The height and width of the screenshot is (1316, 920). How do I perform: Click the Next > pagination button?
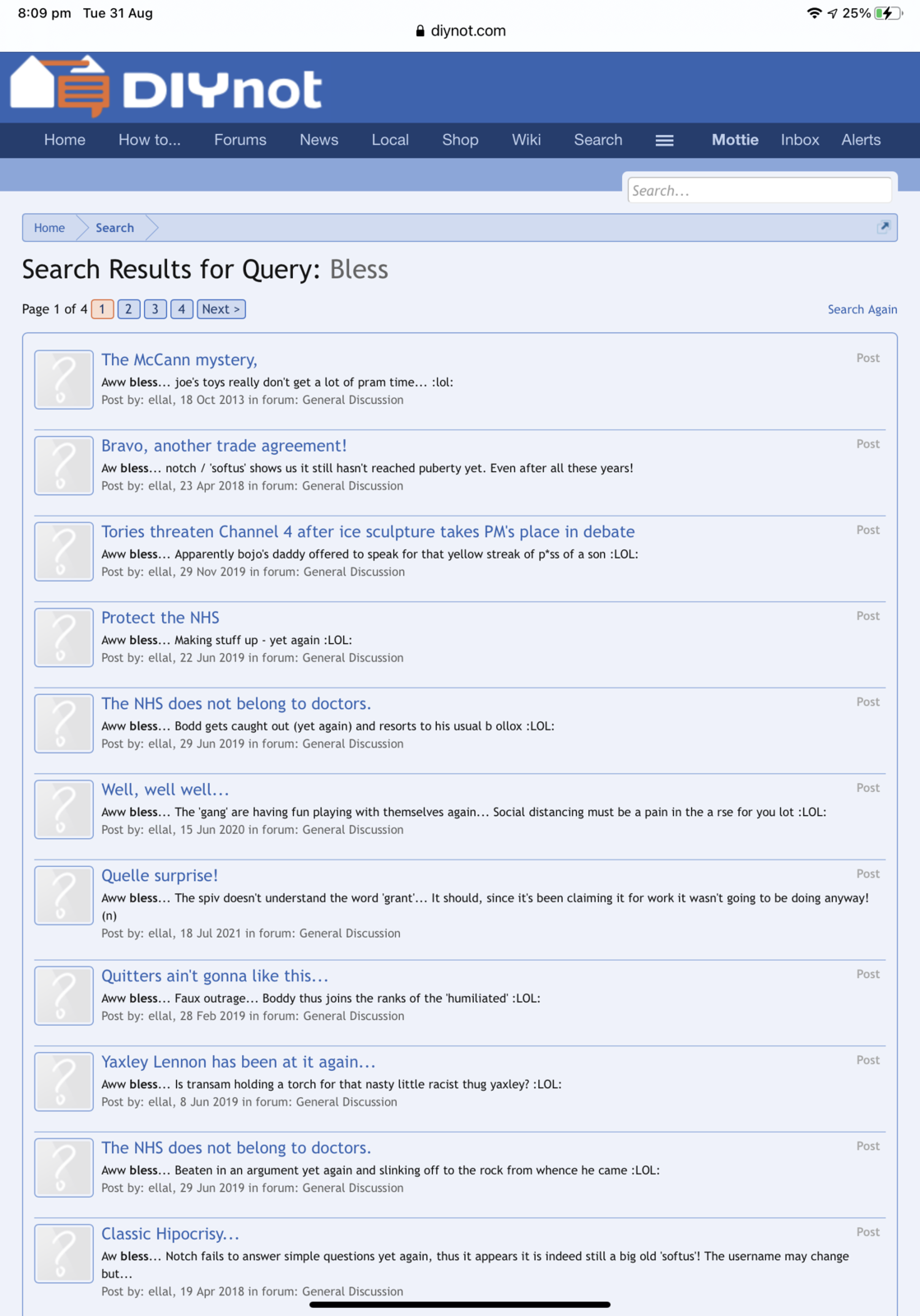(x=221, y=309)
